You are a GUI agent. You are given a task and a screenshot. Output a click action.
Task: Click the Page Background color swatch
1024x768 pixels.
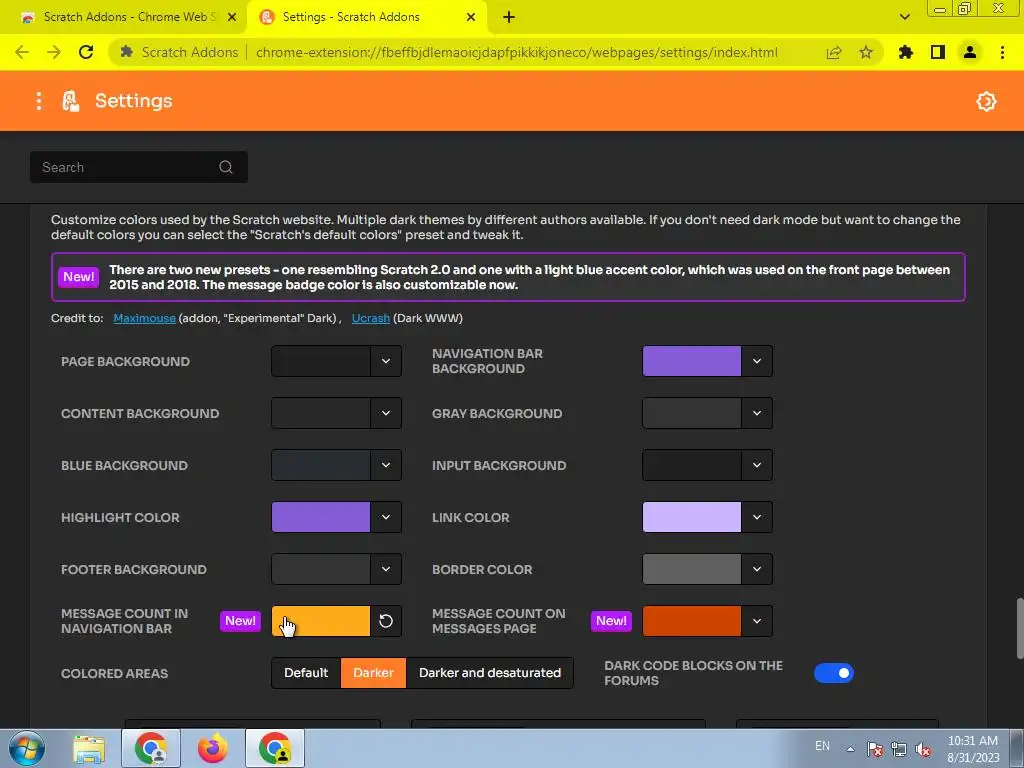click(x=321, y=361)
